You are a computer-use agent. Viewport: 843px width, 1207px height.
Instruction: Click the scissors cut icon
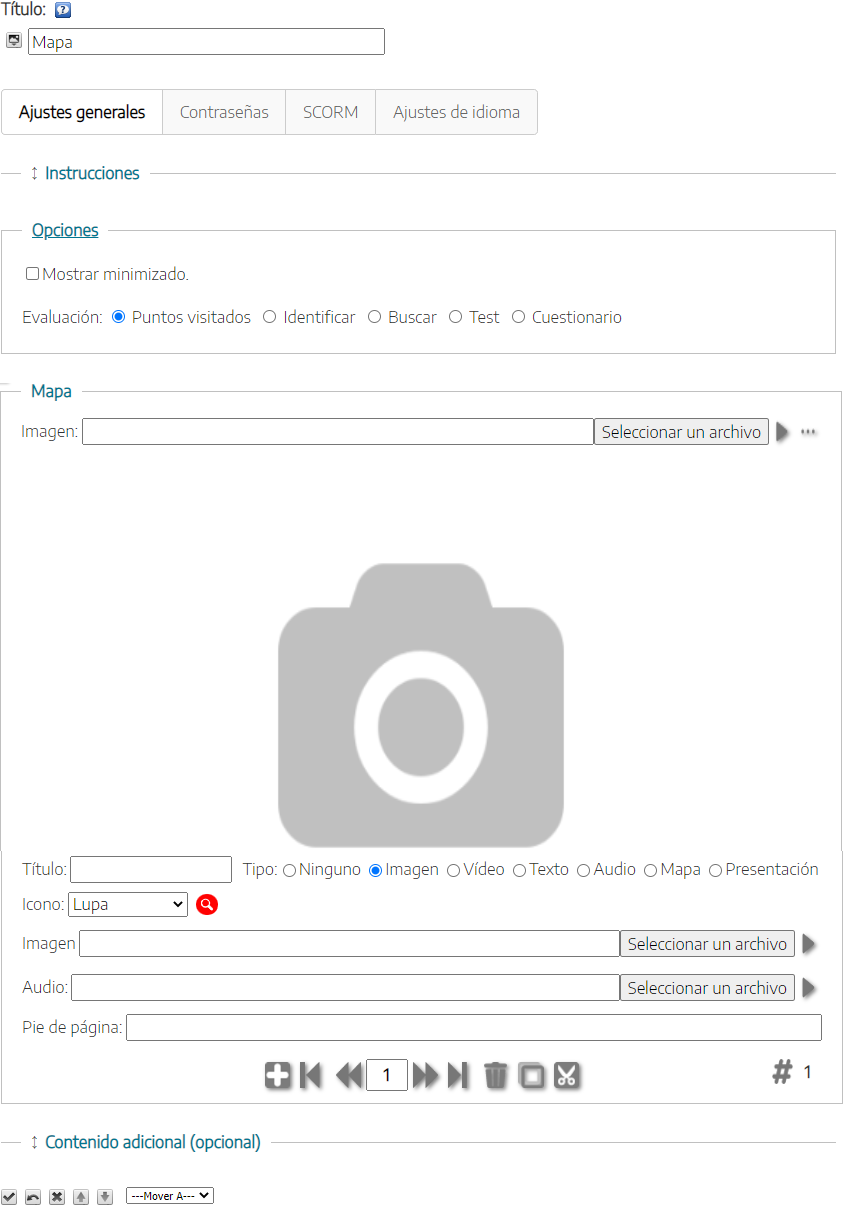coord(567,1075)
